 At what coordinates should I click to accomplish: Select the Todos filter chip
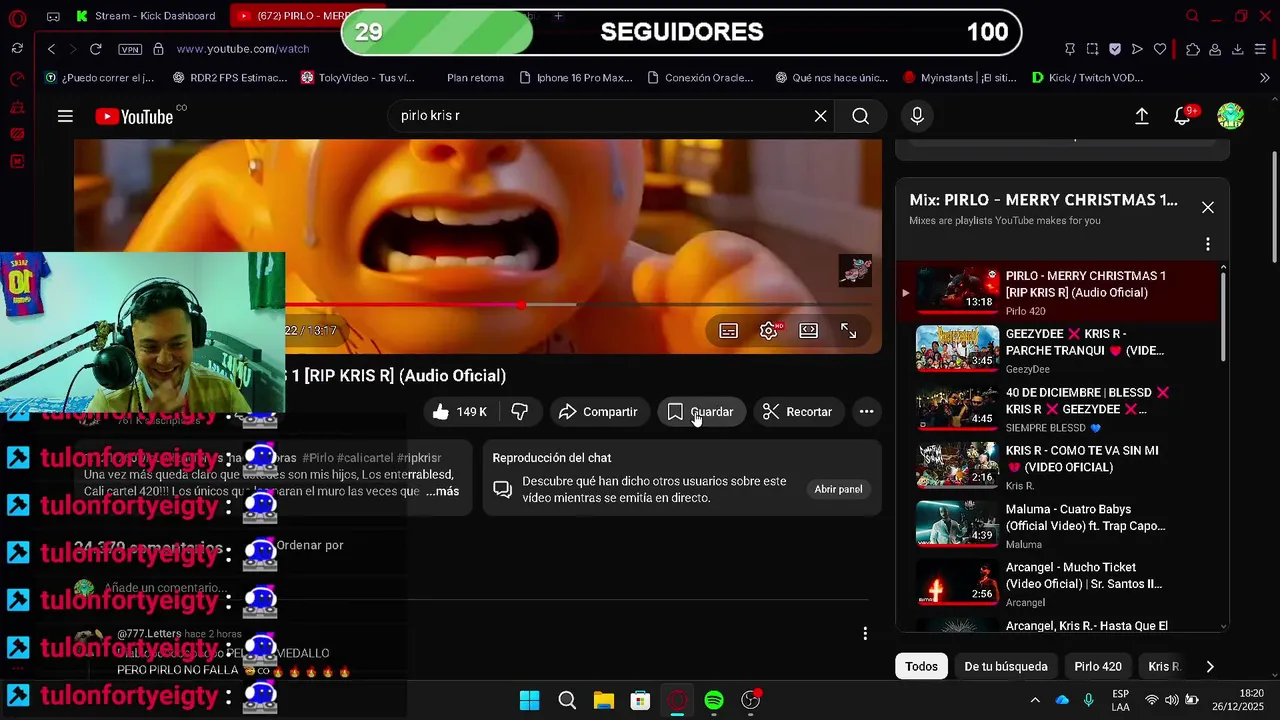[x=921, y=666]
